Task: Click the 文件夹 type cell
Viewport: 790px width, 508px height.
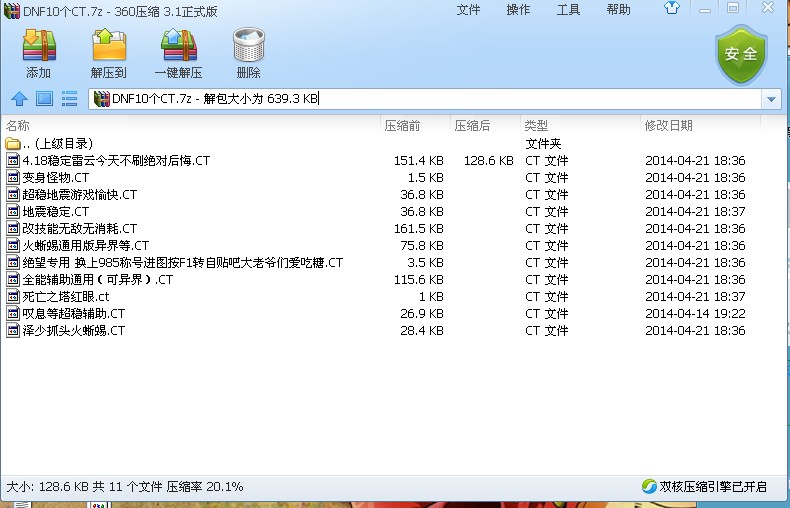Action: pos(543,144)
